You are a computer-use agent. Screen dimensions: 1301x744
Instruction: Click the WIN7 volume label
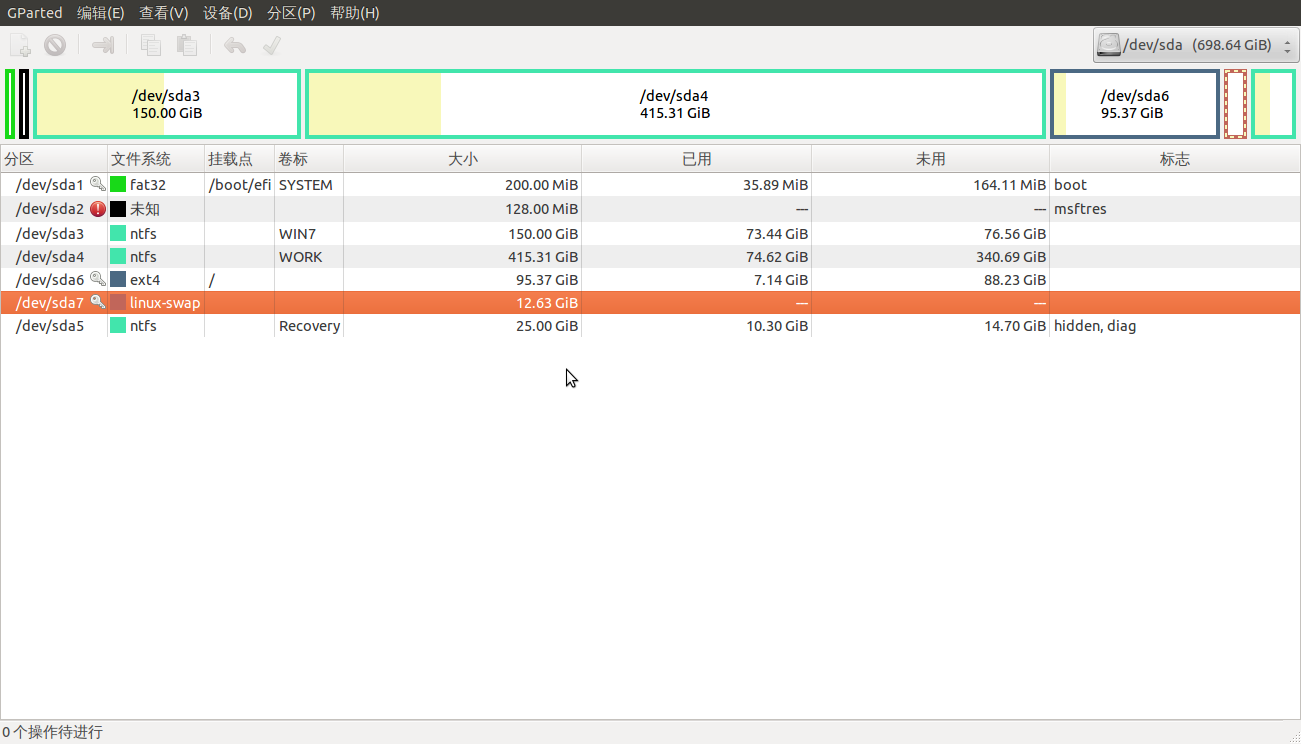[297, 233]
